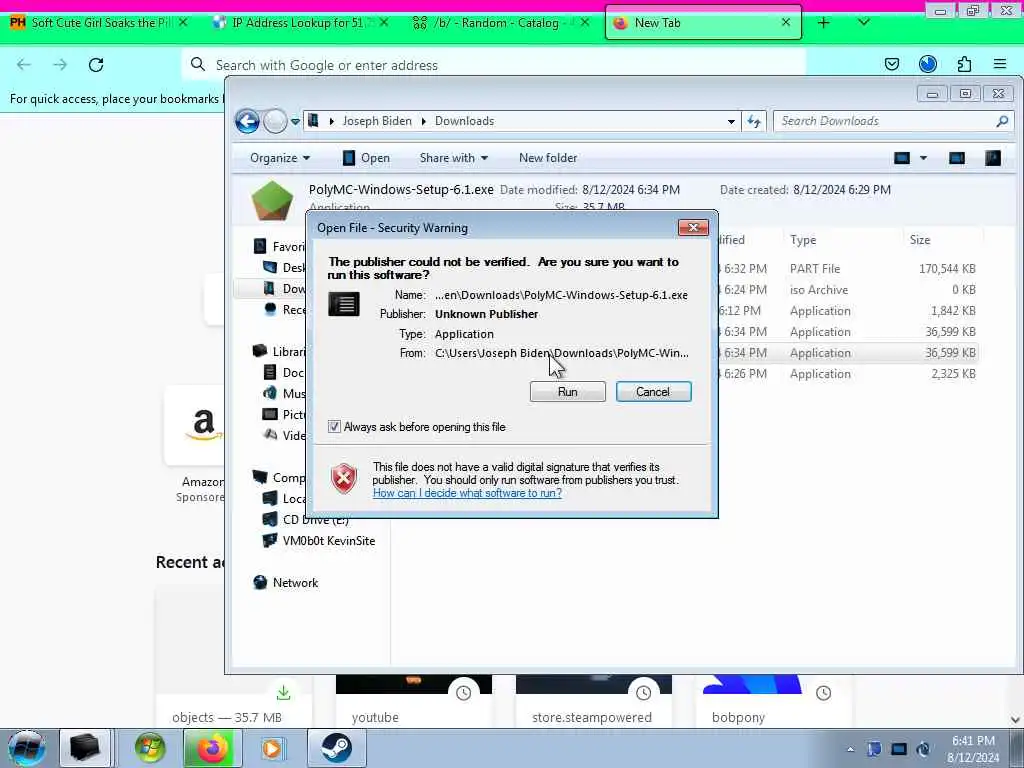Image resolution: width=1024 pixels, height=768 pixels.
Task: Select CD Drive in navigation pane
Action: click(315, 520)
